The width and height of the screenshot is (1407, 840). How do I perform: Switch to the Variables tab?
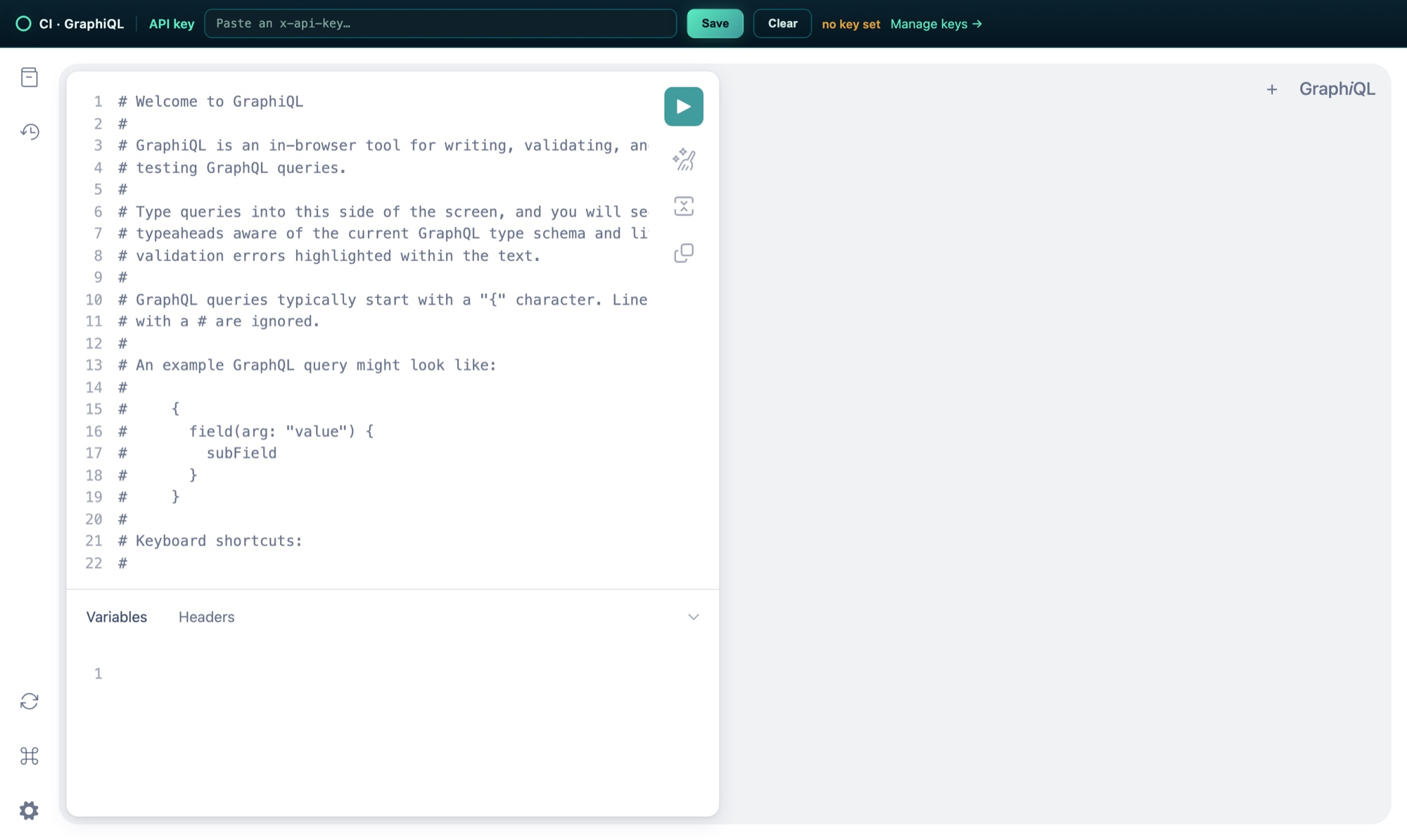tap(117, 617)
